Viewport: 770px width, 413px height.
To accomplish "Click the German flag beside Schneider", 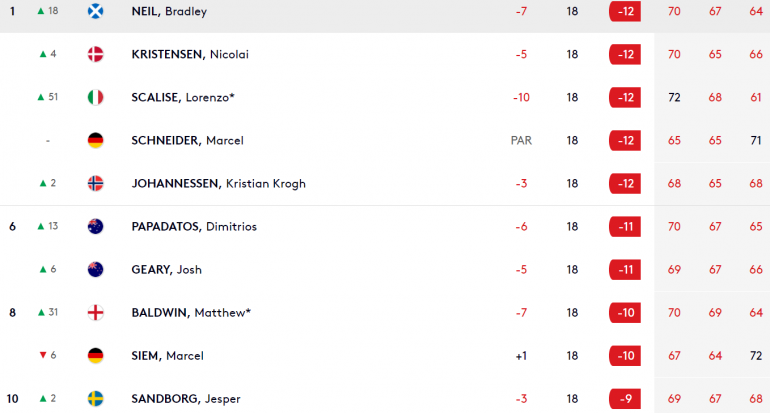I will tap(95, 140).
